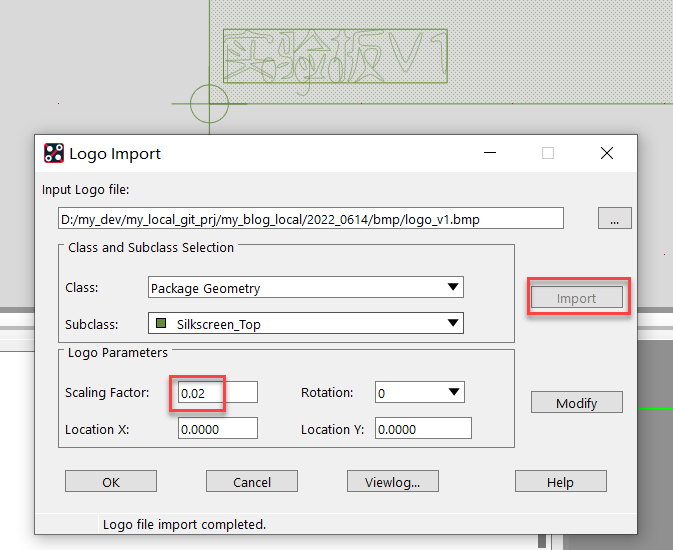Minimize the Logo Import dialog
The image size is (673, 550).
click(490, 154)
